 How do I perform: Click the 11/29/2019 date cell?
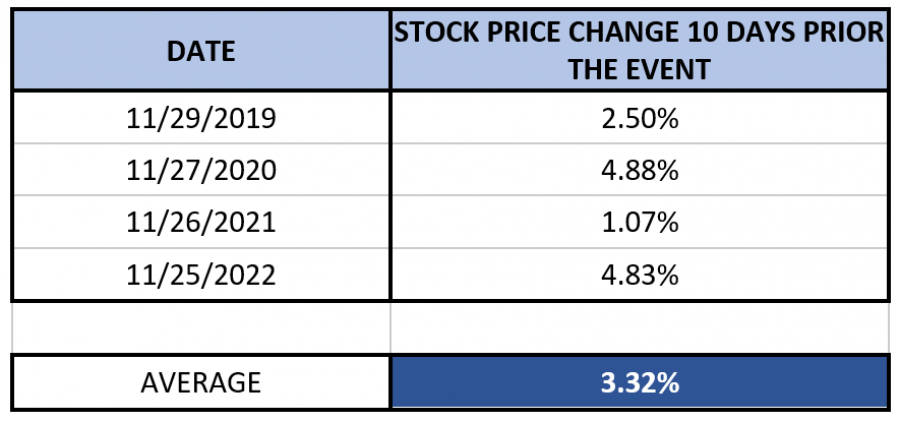tap(201, 118)
